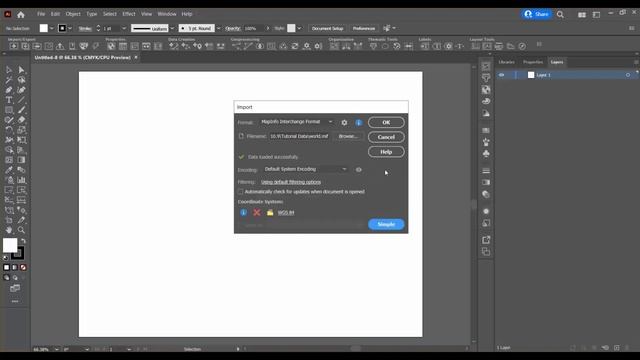
Task: Expand the Opacity value arrow
Action: pyautogui.click(x=268, y=29)
